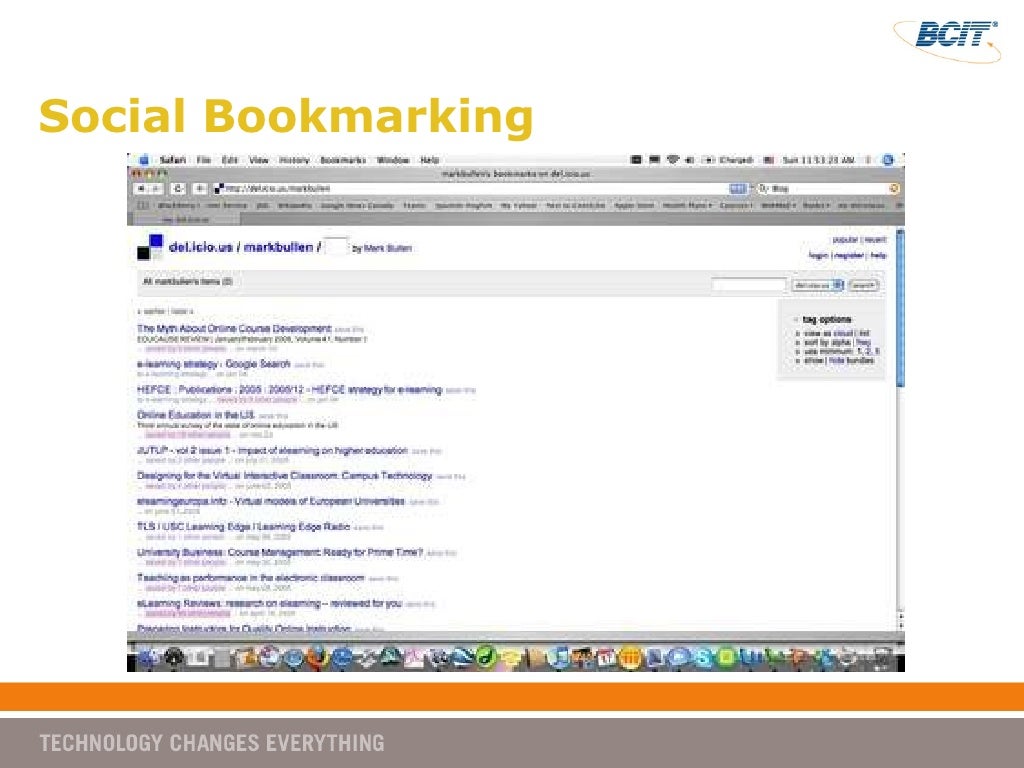This screenshot has width=1024, height=768.
Task: Click the green swirl icon in Dock
Action: [485, 657]
